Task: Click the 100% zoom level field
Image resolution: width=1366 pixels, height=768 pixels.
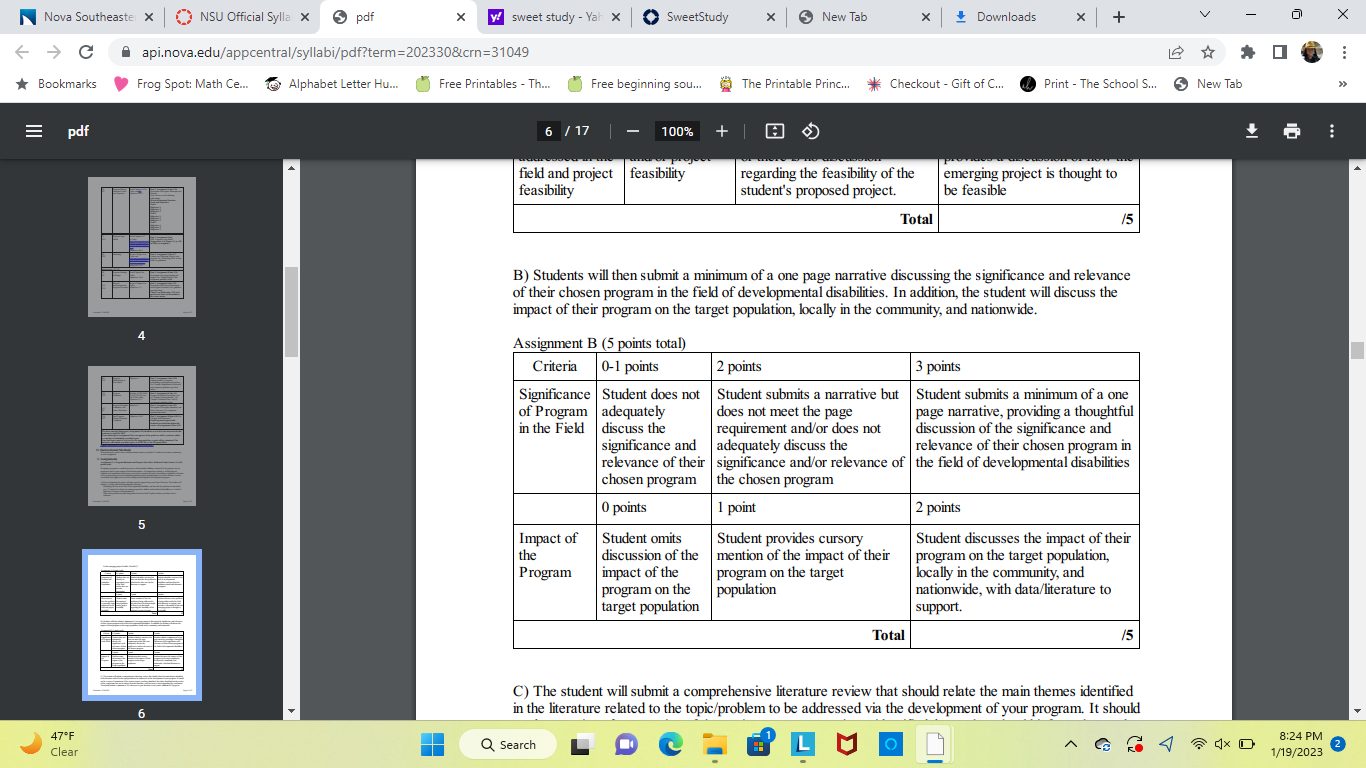Action: click(x=677, y=131)
